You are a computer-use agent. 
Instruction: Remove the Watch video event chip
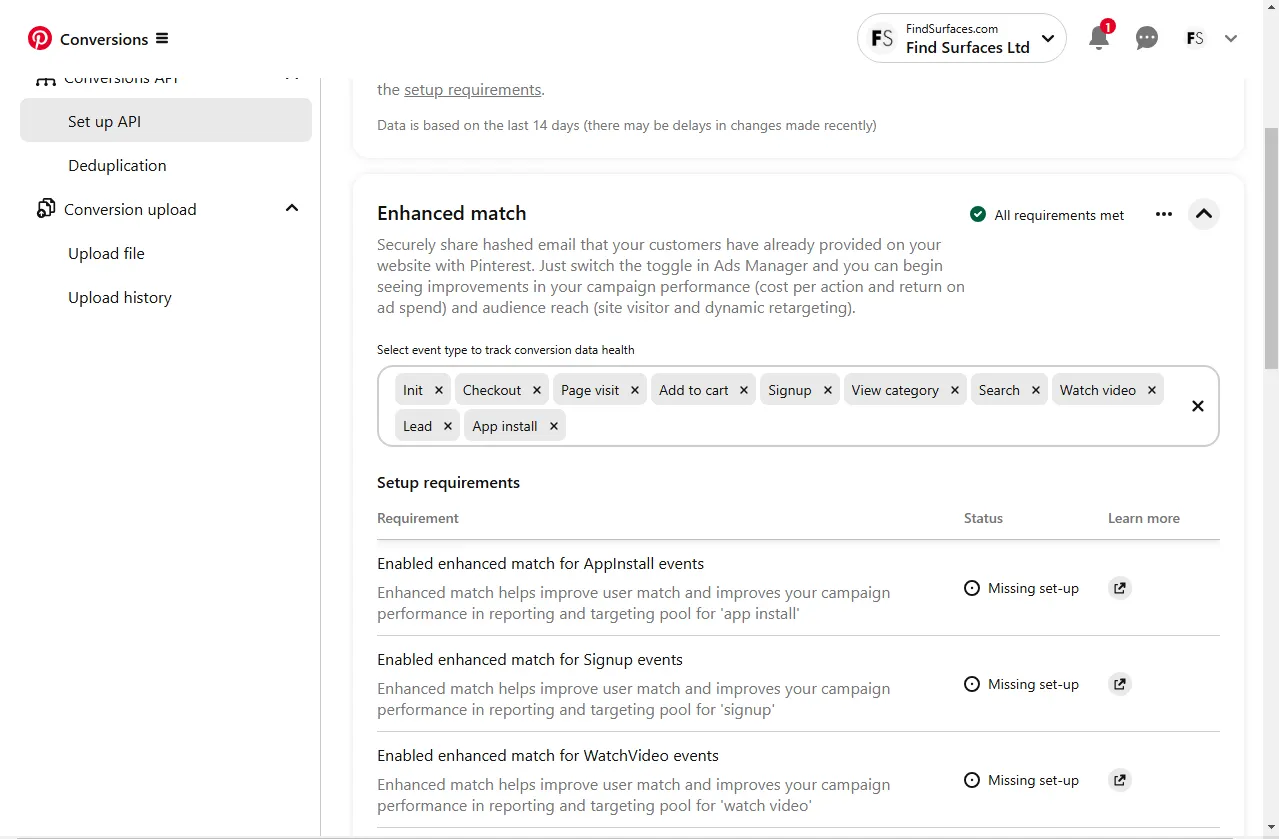point(1152,390)
